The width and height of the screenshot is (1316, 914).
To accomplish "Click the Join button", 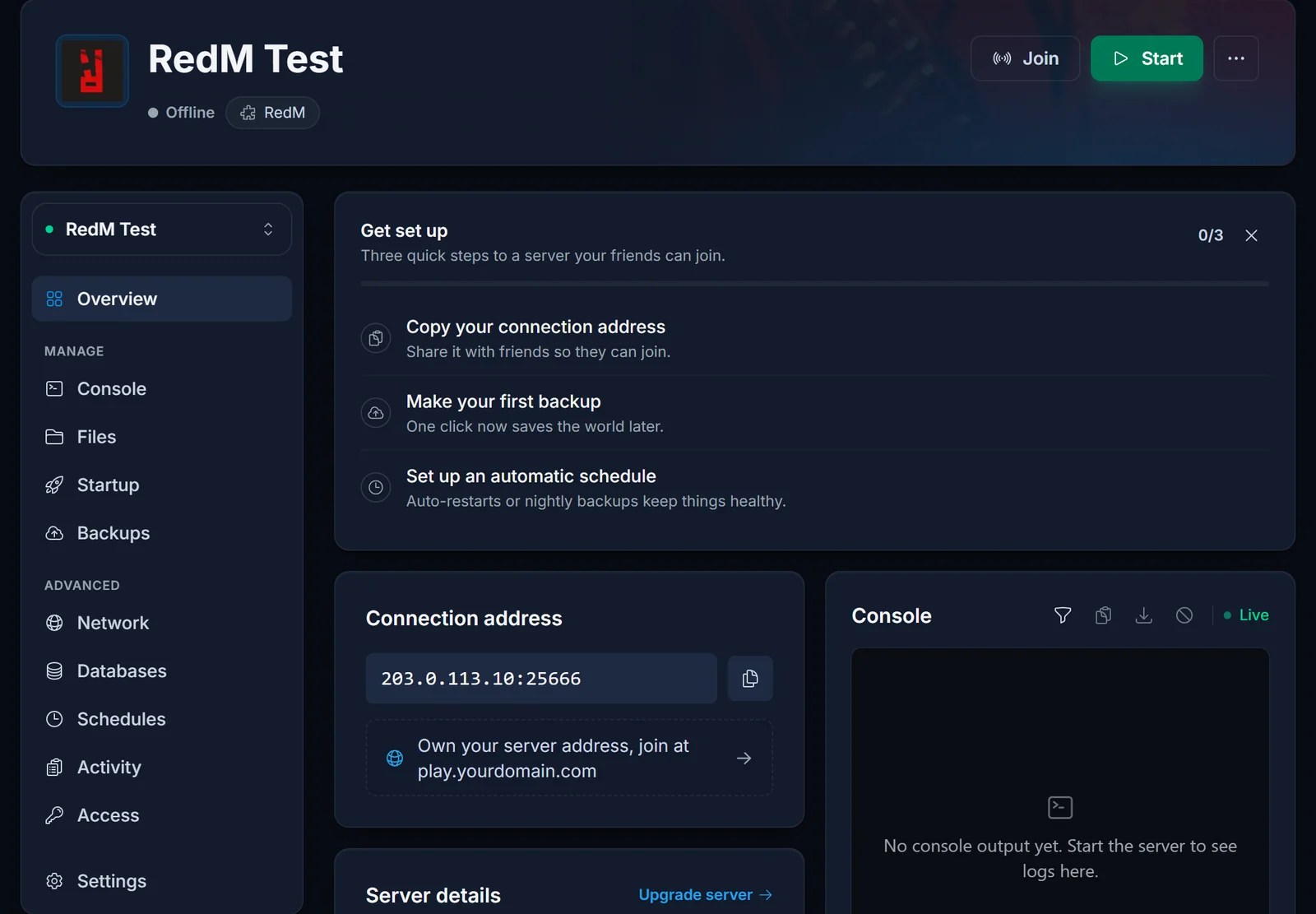I will [x=1025, y=58].
